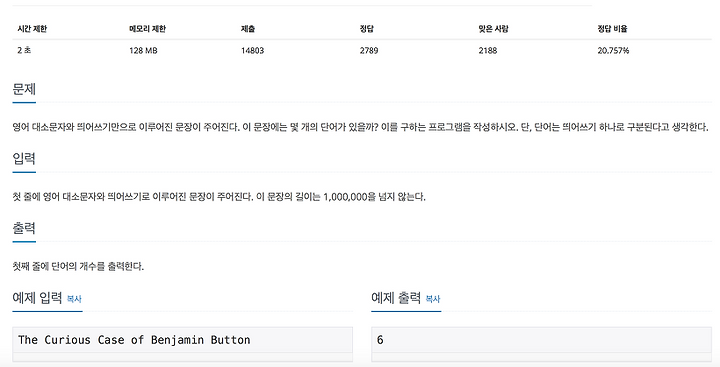Click the 128 MB memory limit value

point(143,51)
